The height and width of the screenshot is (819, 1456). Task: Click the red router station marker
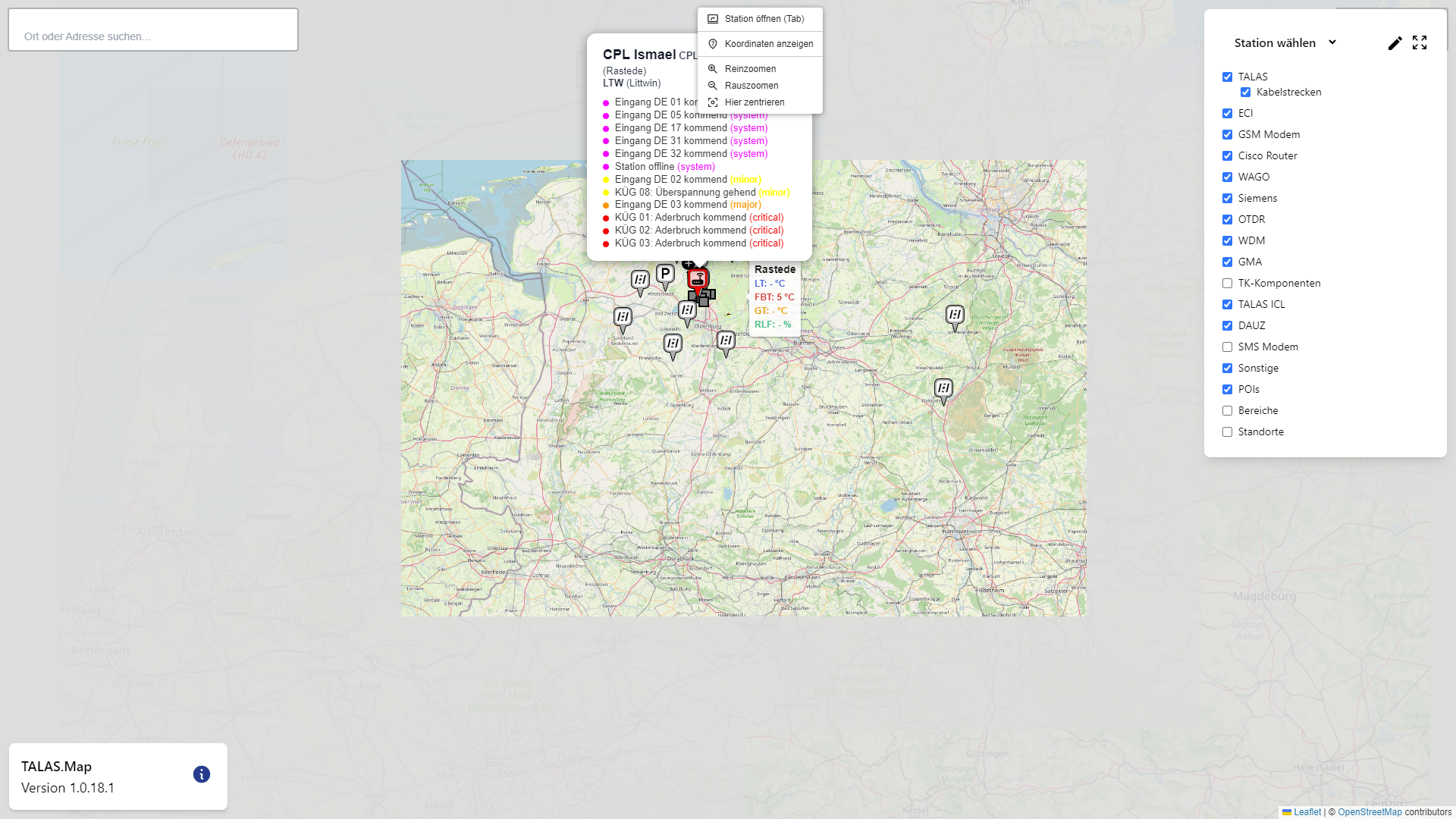click(698, 279)
